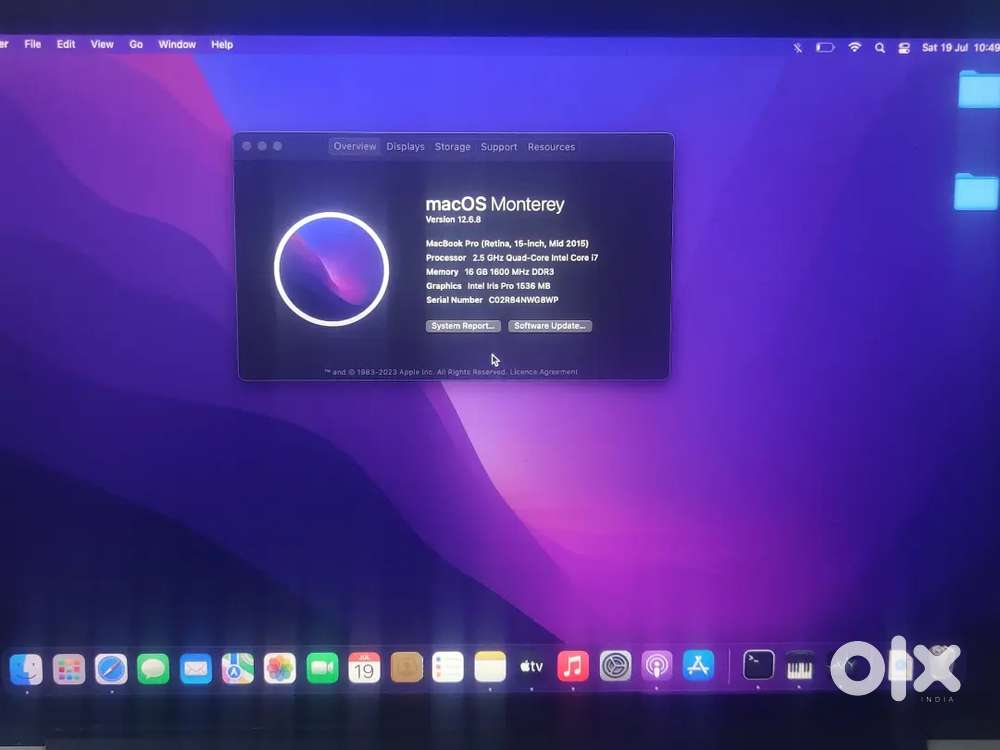Image resolution: width=1000 pixels, height=750 pixels.
Task: Launch Safari from the Dock
Action: coord(111,668)
